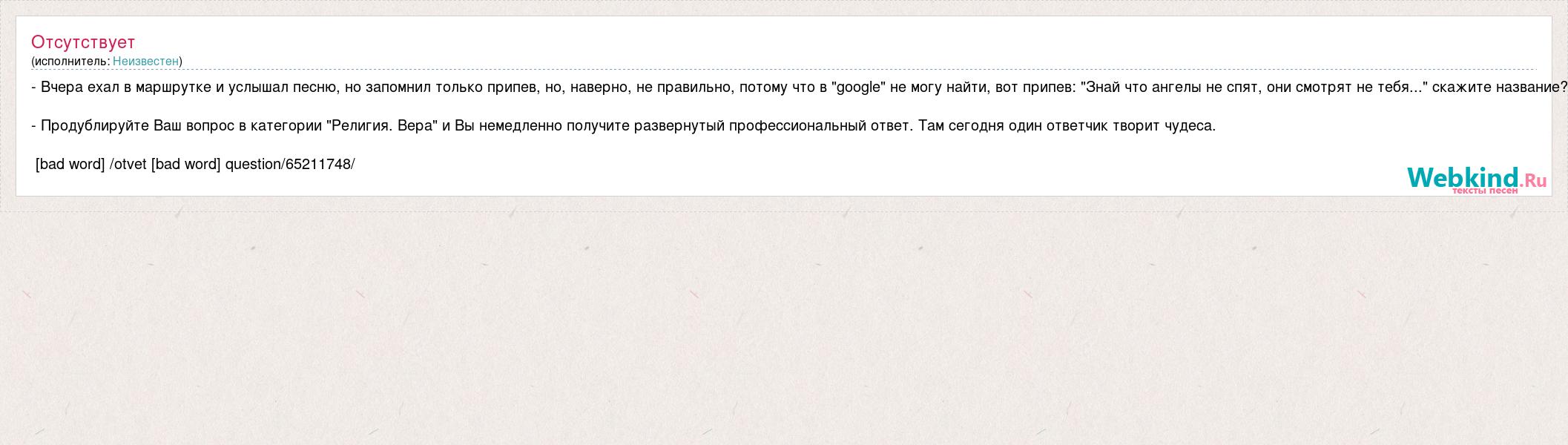Click the textured page background below the card

click(x=783, y=326)
